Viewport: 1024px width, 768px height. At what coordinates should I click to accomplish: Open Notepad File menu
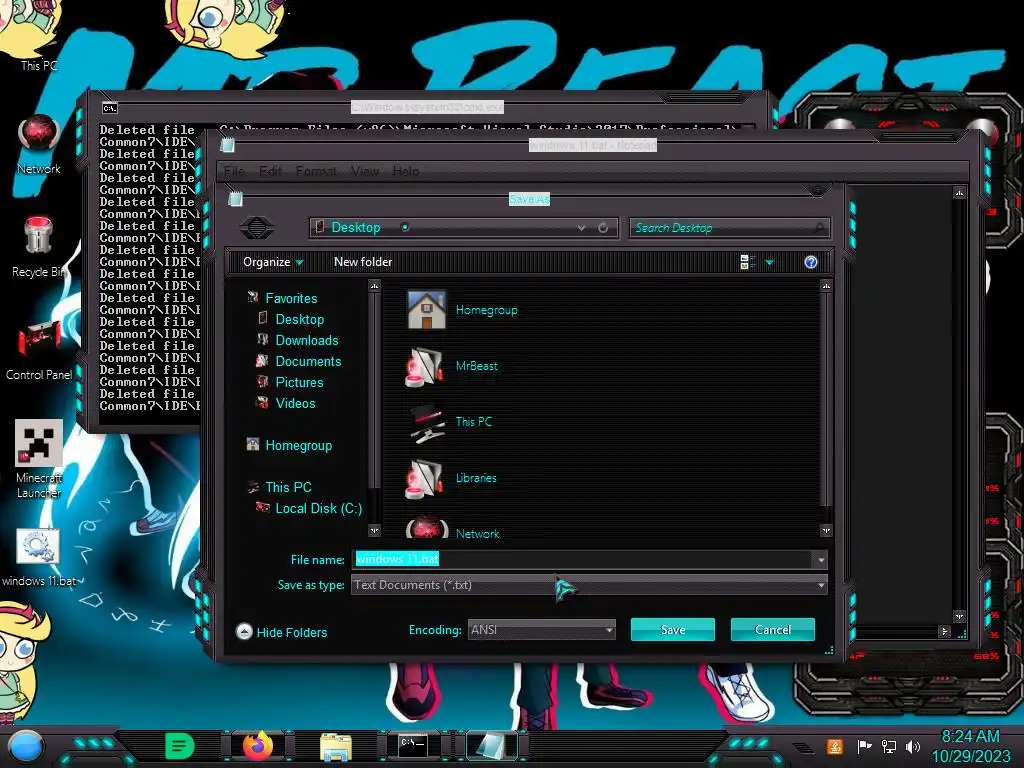234,172
